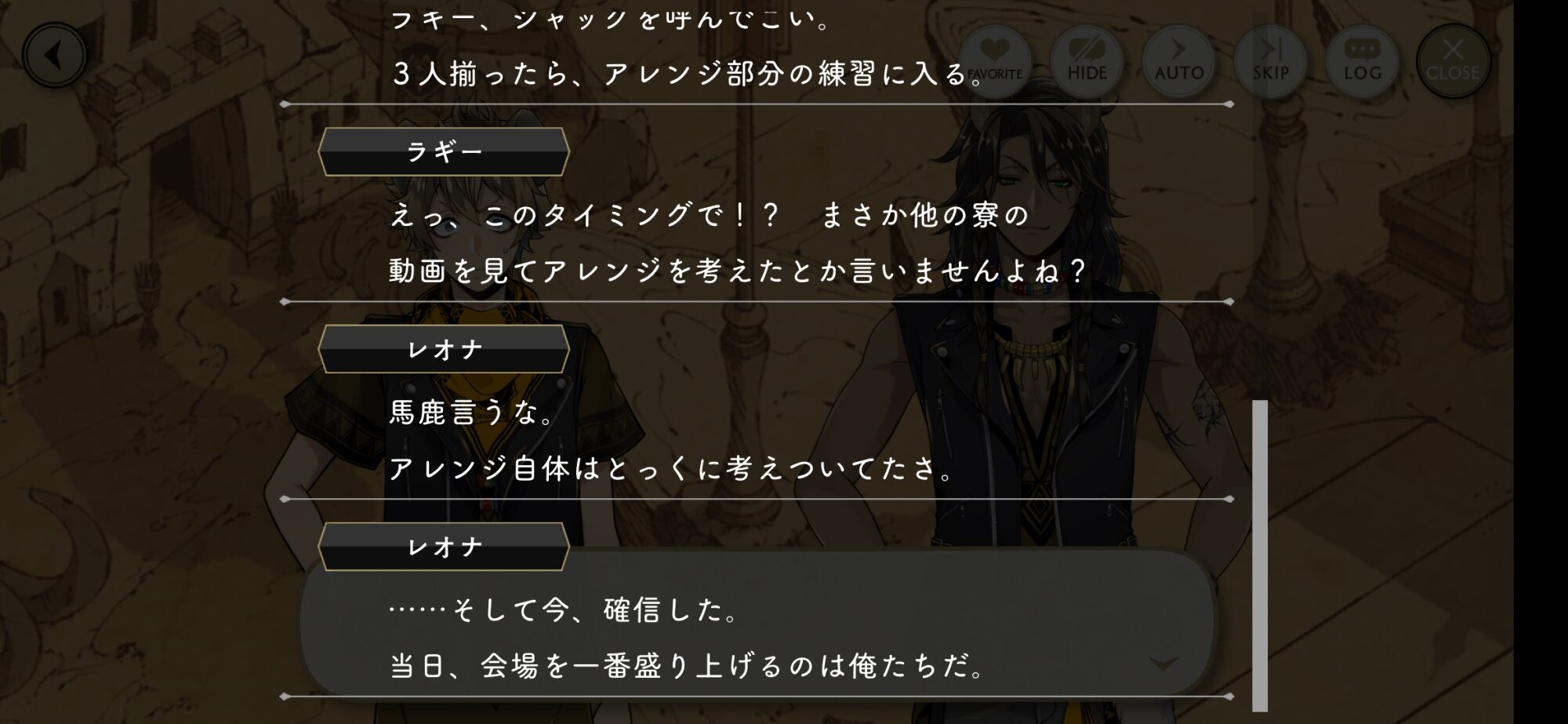This screenshot has width=1568, height=724.
Task: Close the log with the CLOSE button
Action: tap(1453, 61)
